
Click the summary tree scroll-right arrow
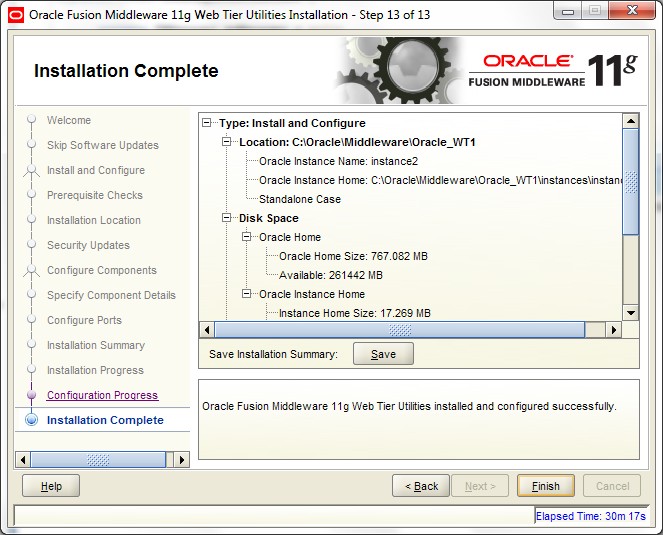pos(614,329)
